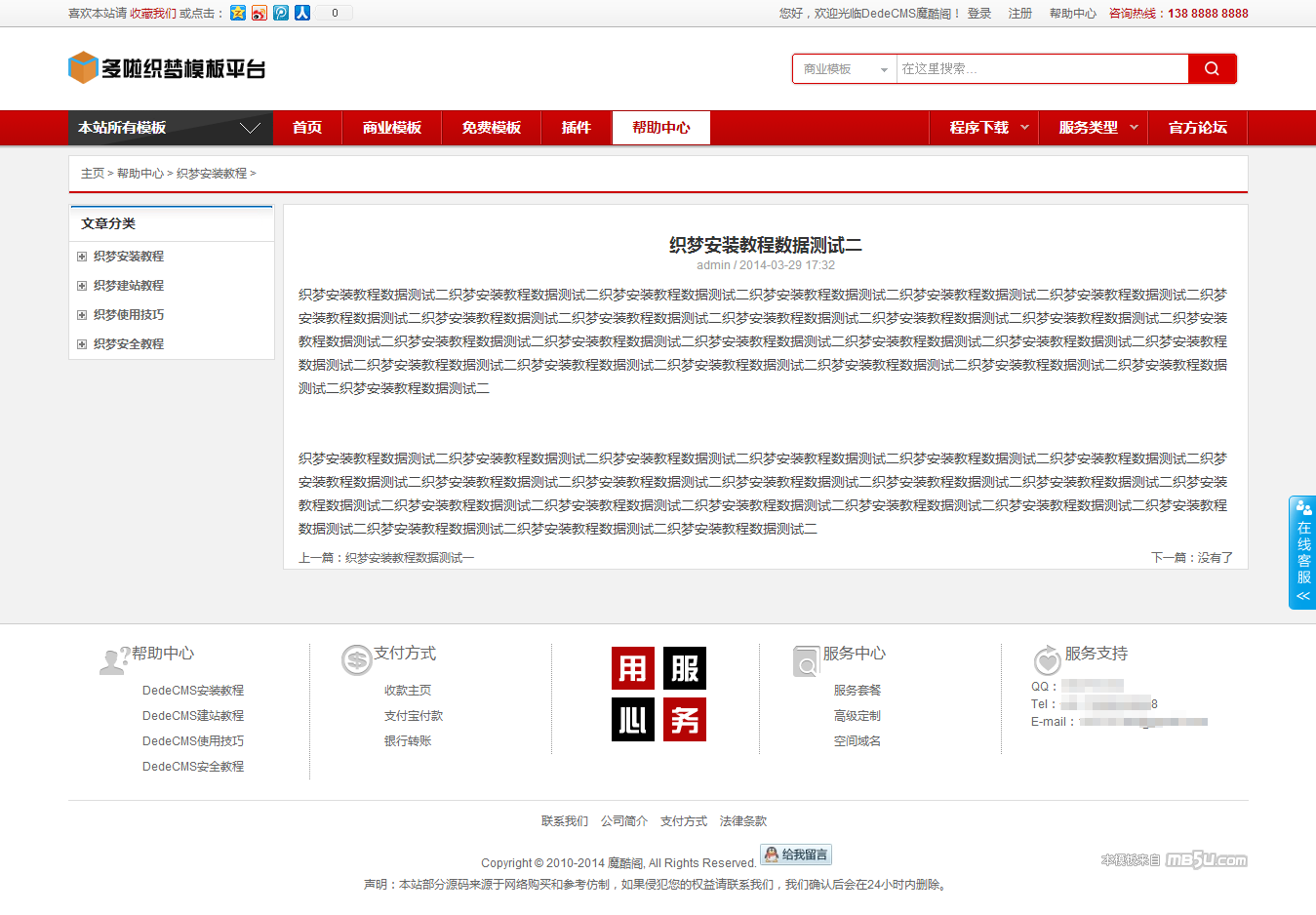Select the 插件 navigation item

pyautogui.click(x=576, y=128)
